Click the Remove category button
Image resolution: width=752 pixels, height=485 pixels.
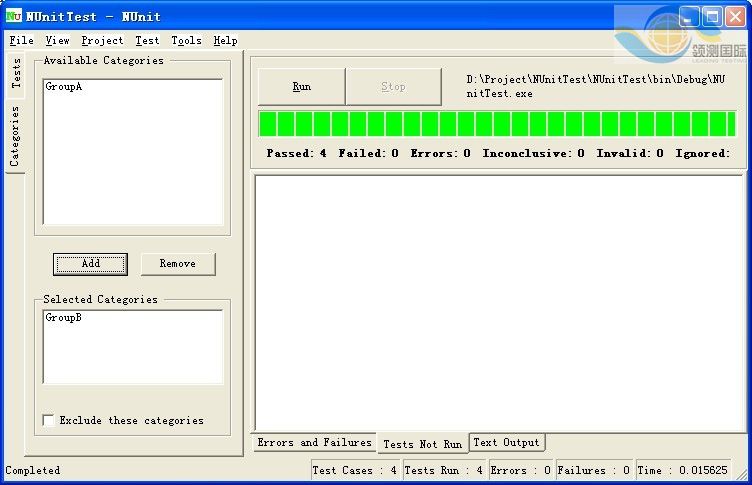[178, 264]
